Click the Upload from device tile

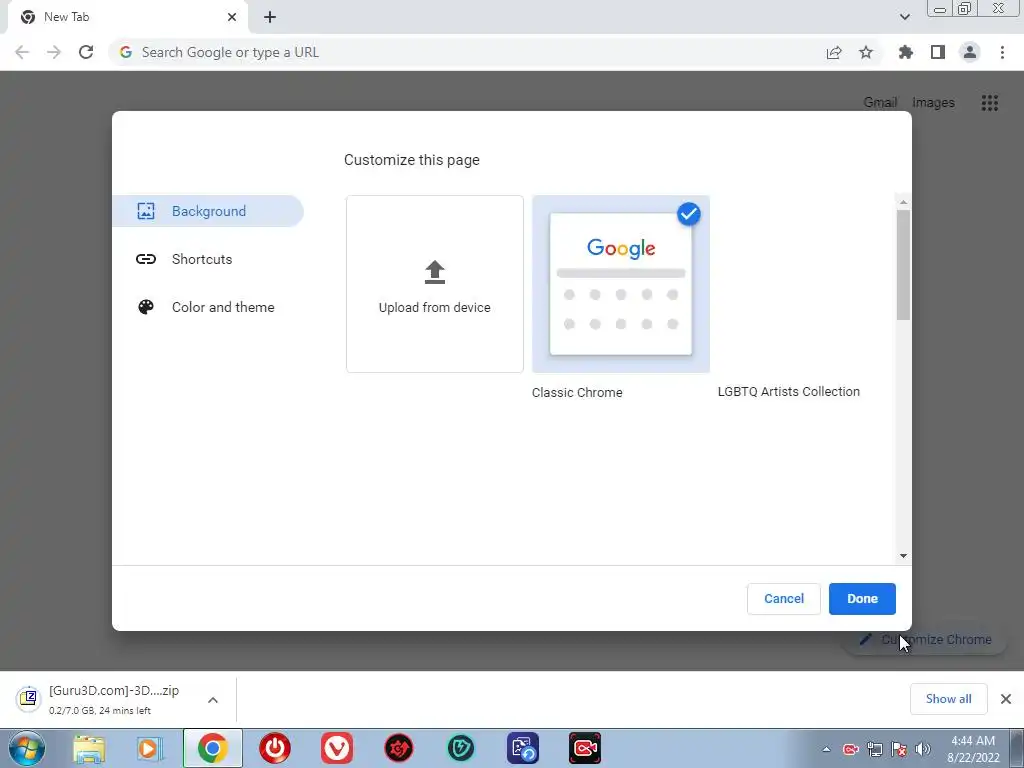click(435, 284)
